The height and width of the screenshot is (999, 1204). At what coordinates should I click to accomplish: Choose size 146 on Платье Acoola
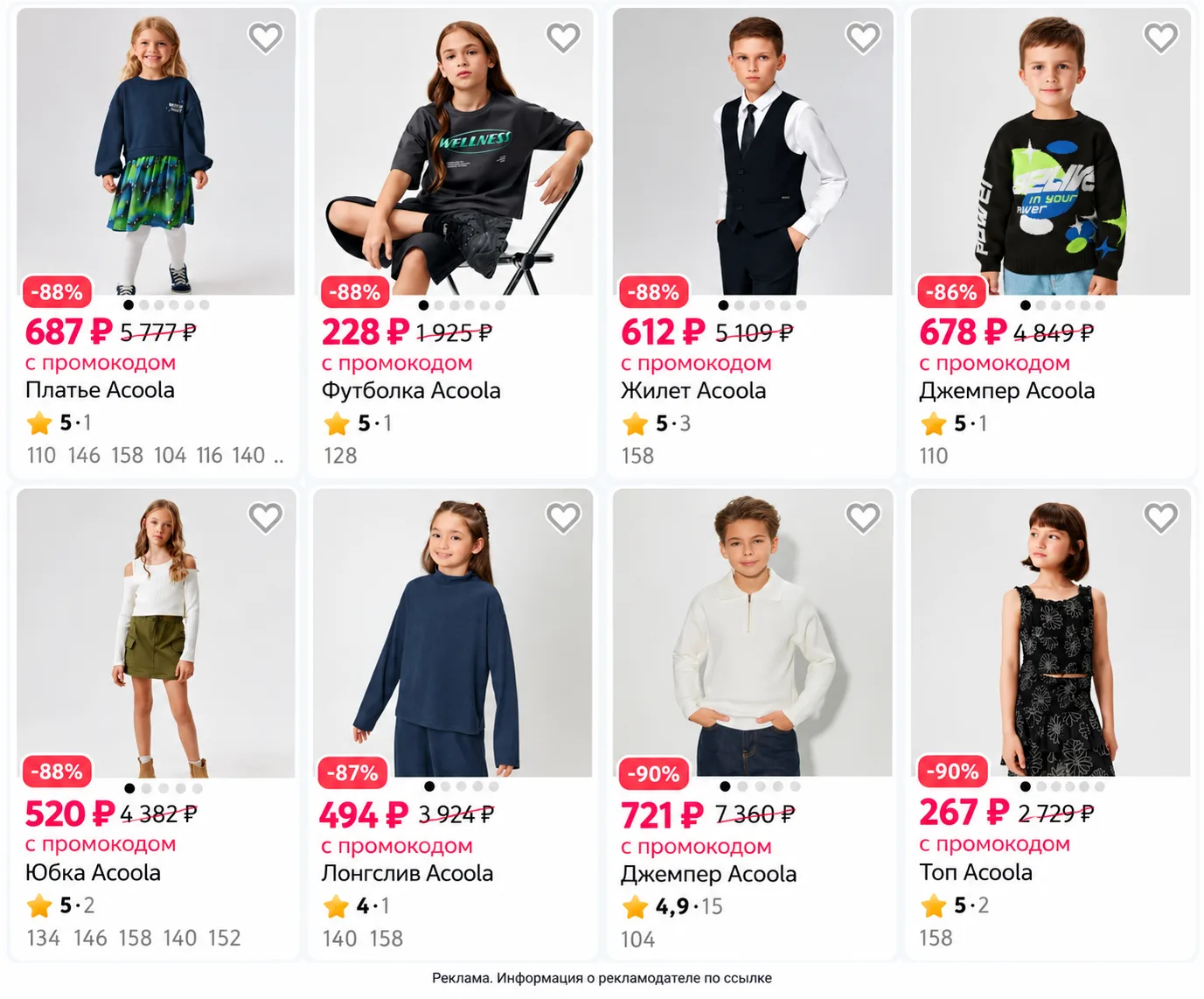[84, 455]
